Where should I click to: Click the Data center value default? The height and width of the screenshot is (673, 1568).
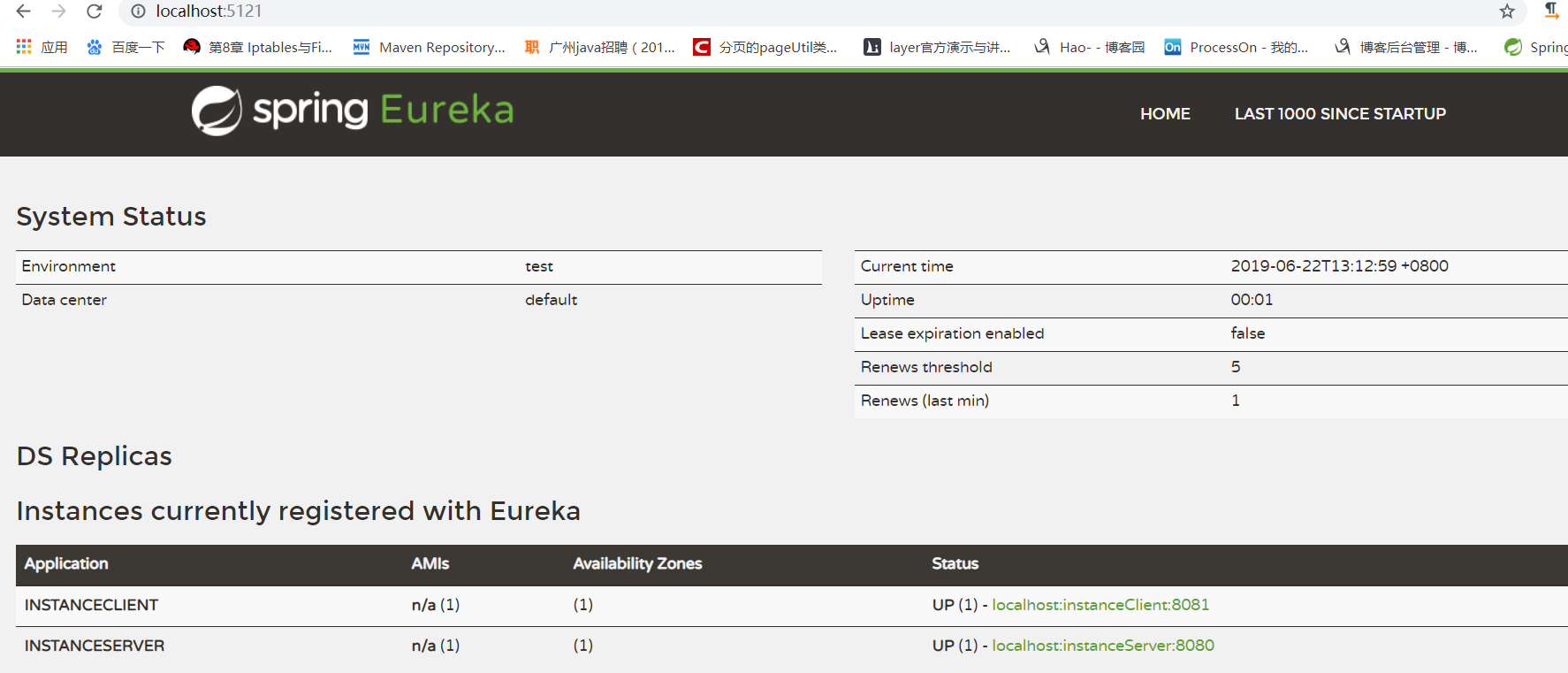tap(551, 300)
